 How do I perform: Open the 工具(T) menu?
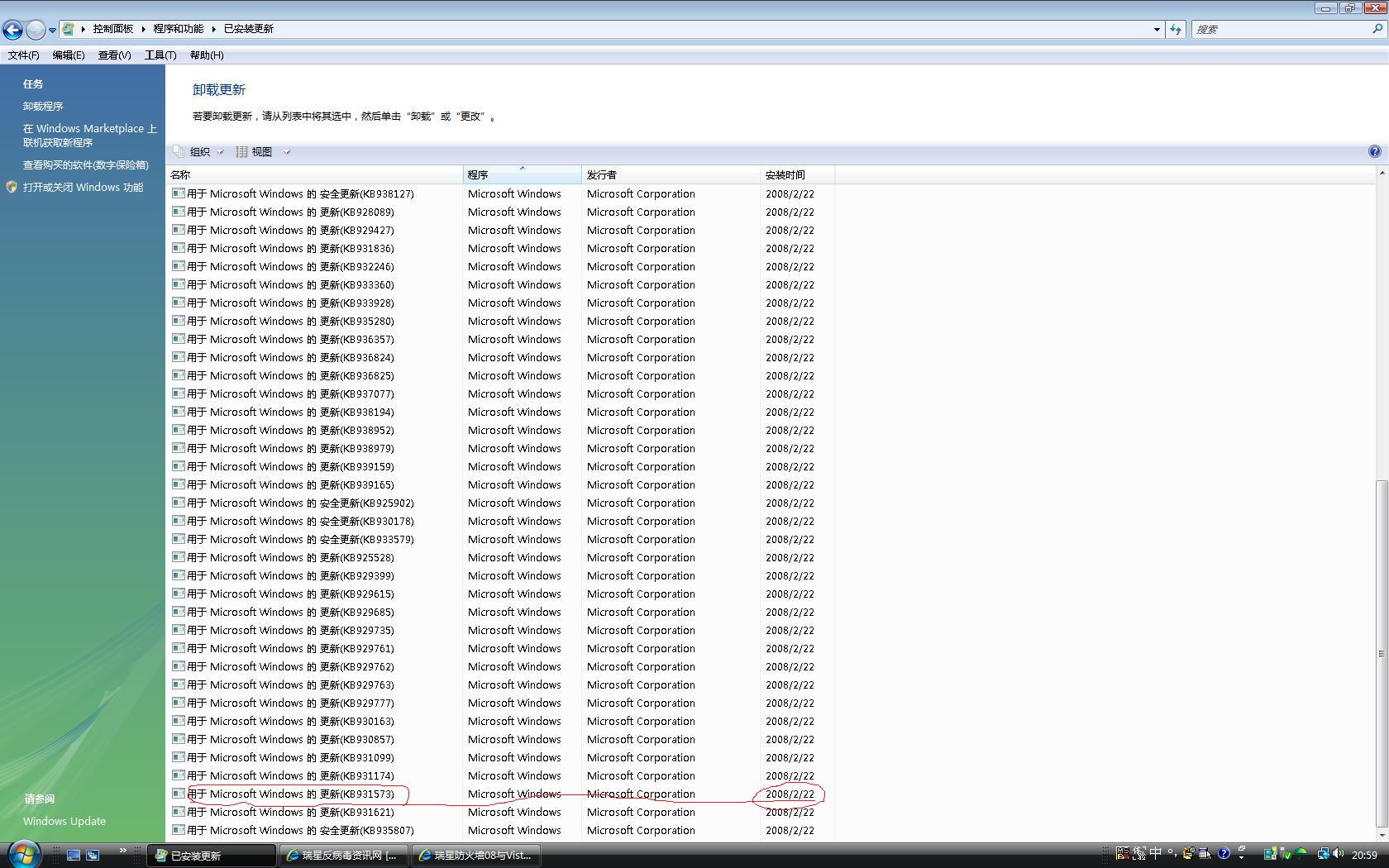(x=160, y=55)
